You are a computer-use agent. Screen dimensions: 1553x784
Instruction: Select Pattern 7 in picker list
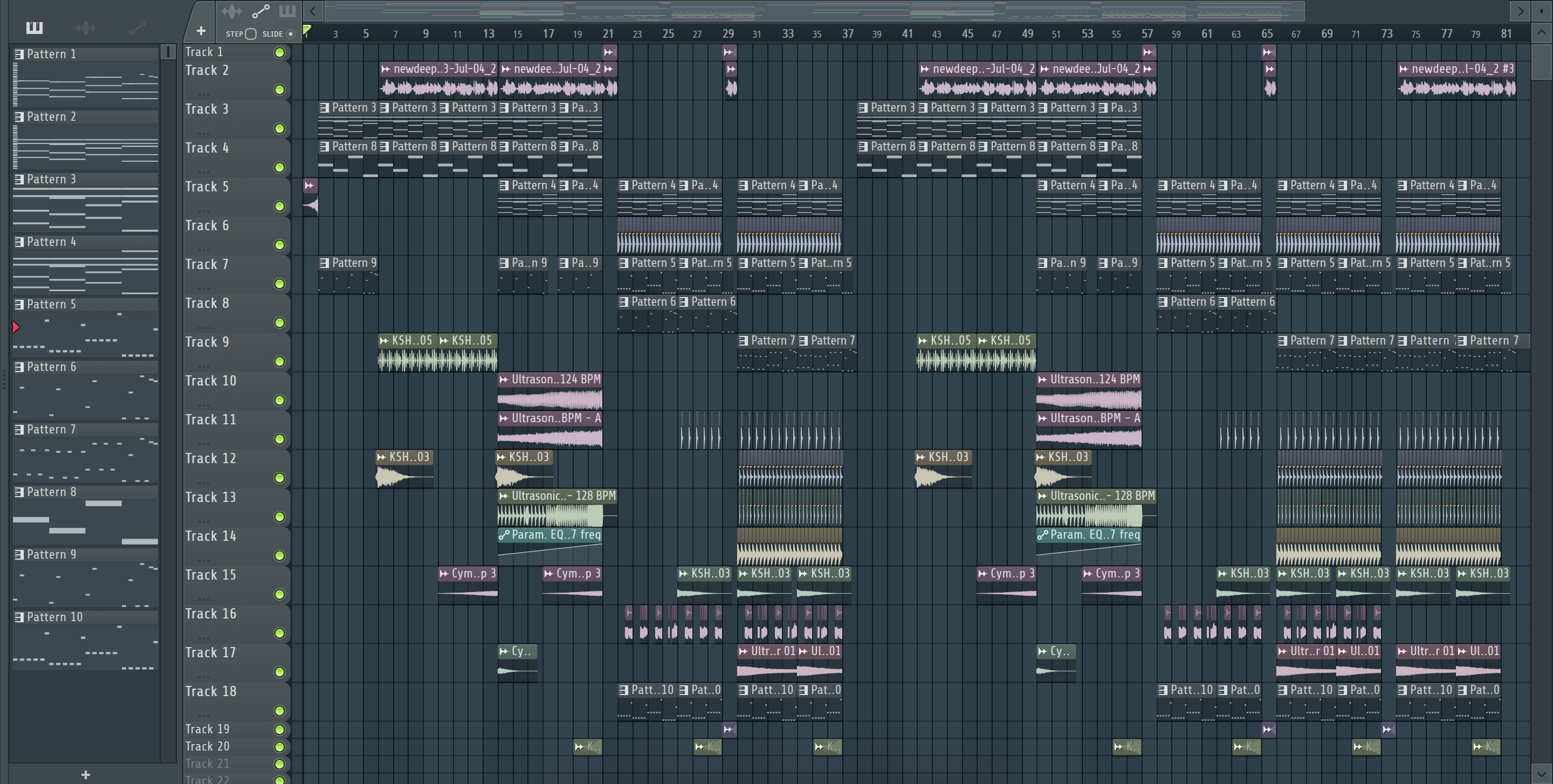(86, 429)
